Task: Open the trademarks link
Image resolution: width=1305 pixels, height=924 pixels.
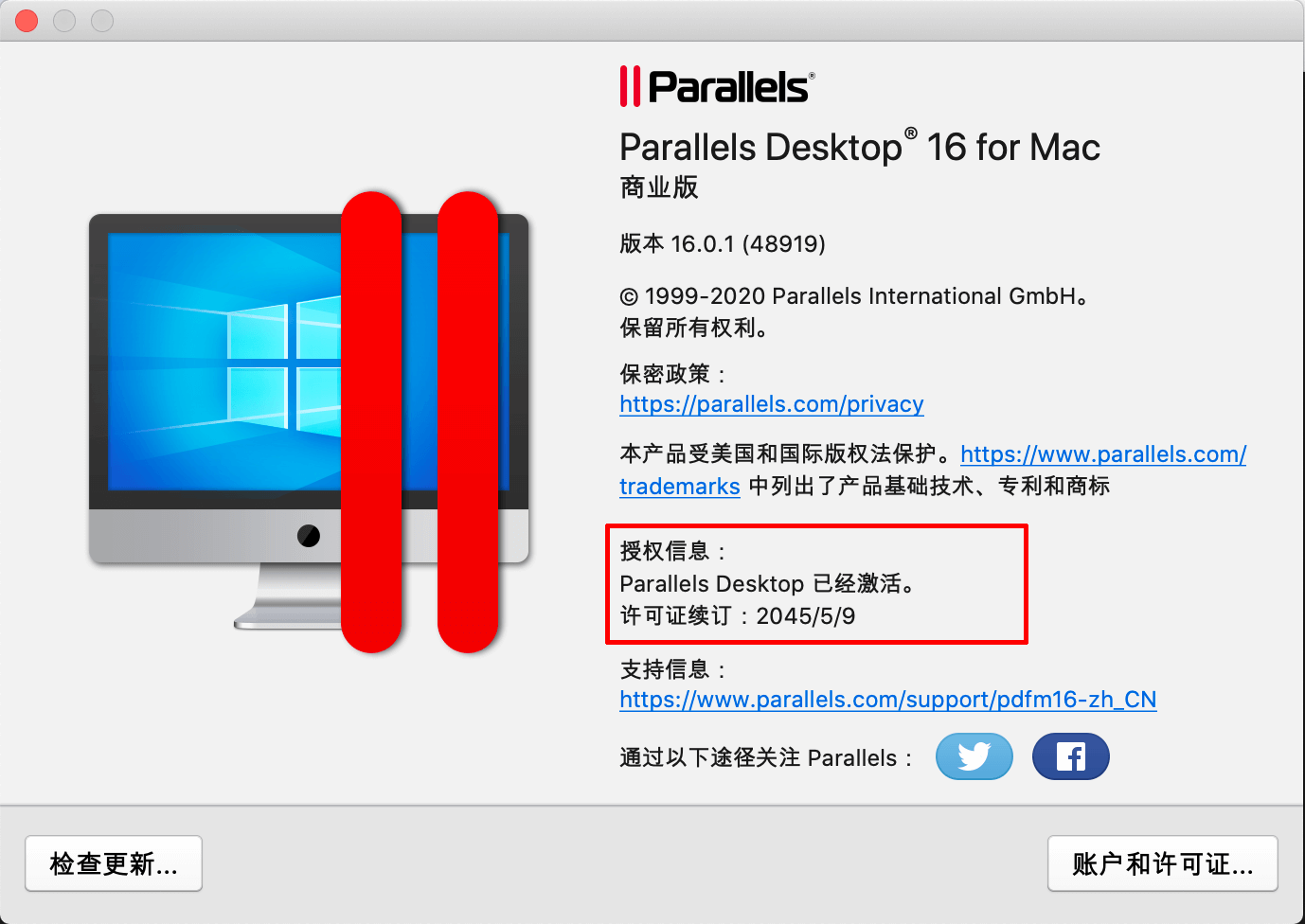Action: point(679,487)
